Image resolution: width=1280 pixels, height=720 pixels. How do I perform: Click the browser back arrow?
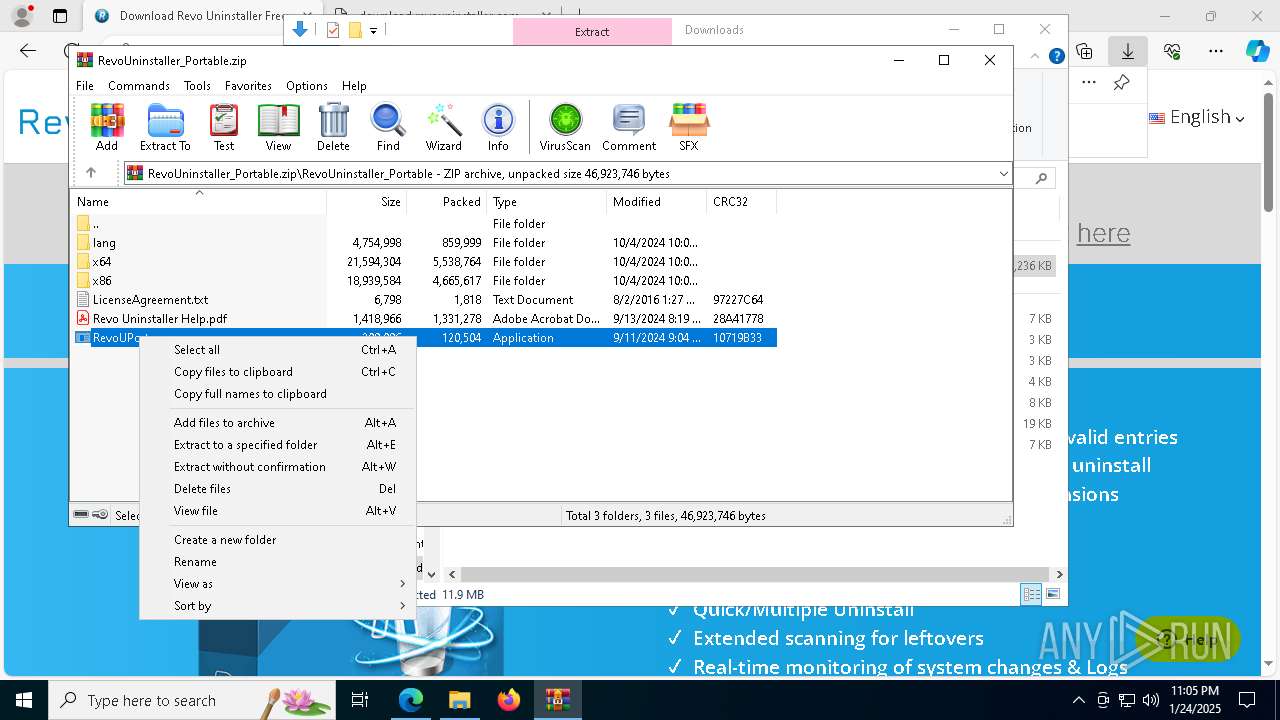coord(28,51)
